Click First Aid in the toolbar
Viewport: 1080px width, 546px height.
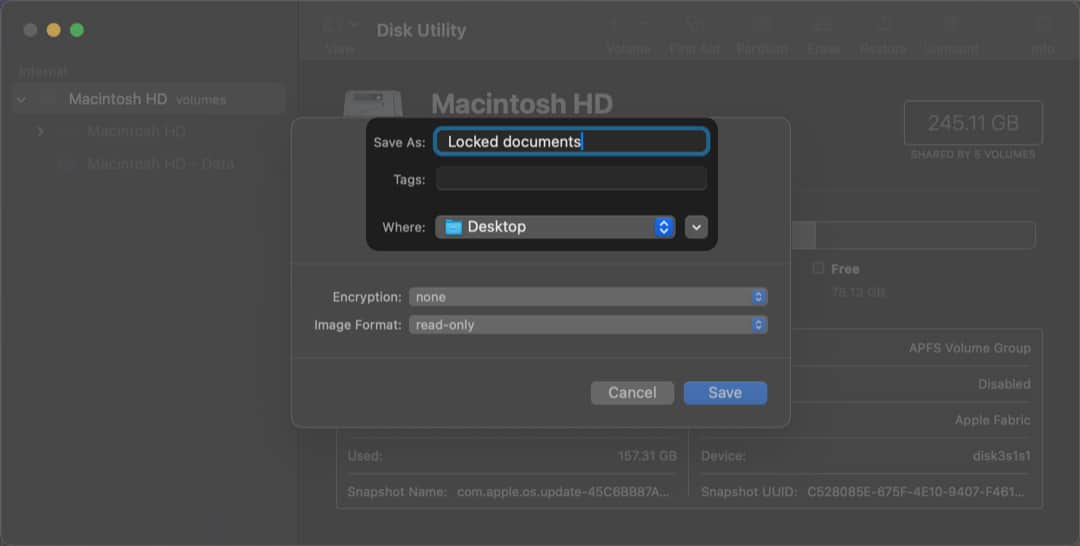(694, 36)
